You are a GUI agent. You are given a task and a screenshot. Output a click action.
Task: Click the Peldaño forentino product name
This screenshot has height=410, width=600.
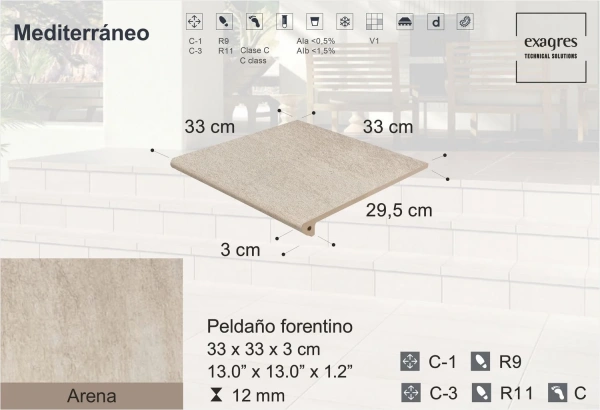coord(279,327)
